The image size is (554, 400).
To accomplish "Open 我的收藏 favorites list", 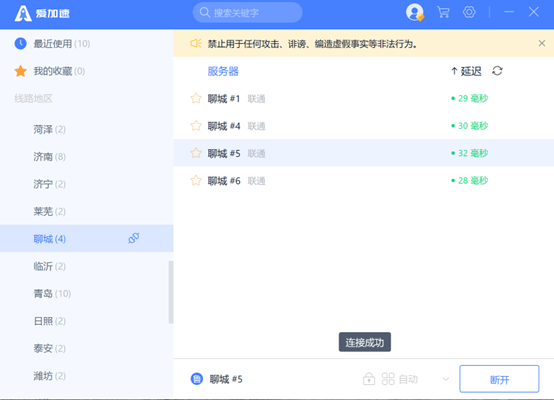I will coord(87,71).
